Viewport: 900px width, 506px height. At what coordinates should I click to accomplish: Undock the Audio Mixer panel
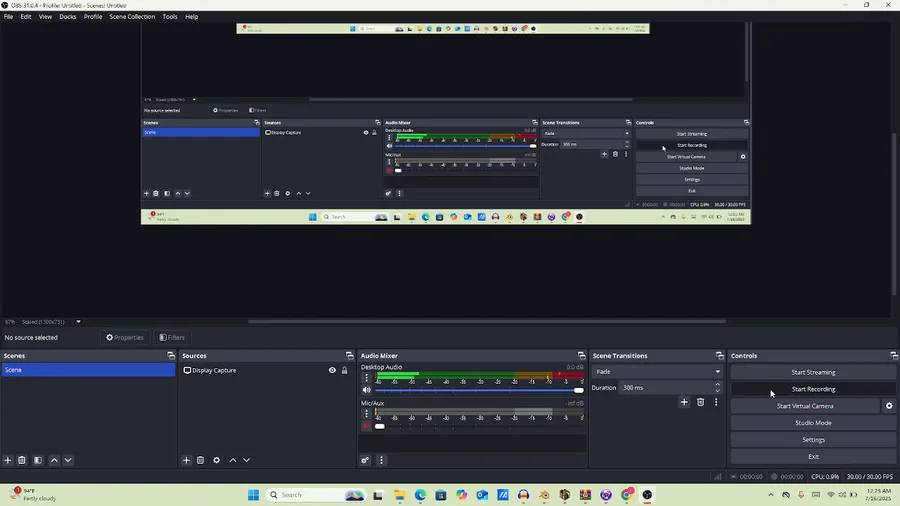[x=581, y=356]
